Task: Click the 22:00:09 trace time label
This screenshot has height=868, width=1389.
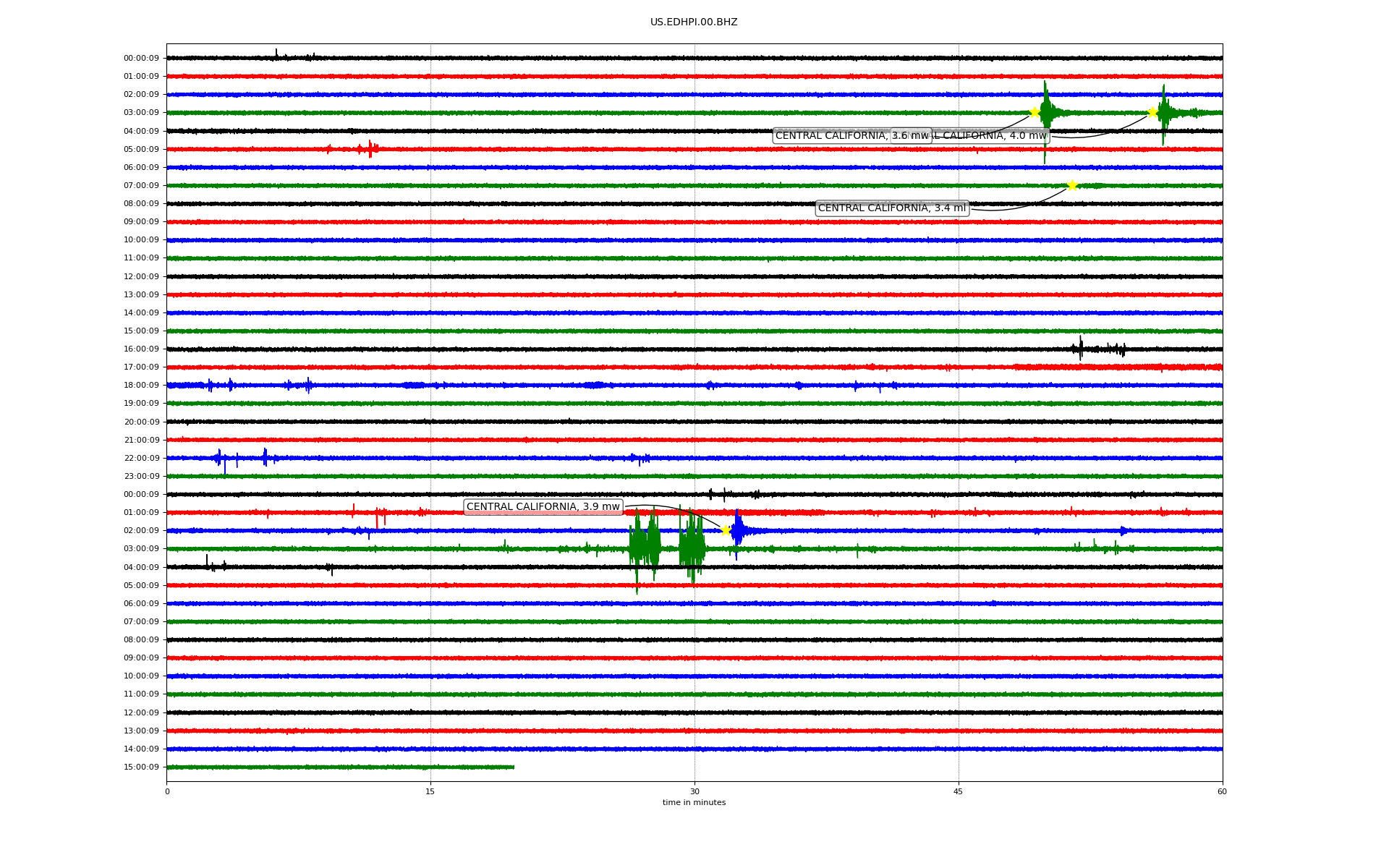Action: (141, 458)
